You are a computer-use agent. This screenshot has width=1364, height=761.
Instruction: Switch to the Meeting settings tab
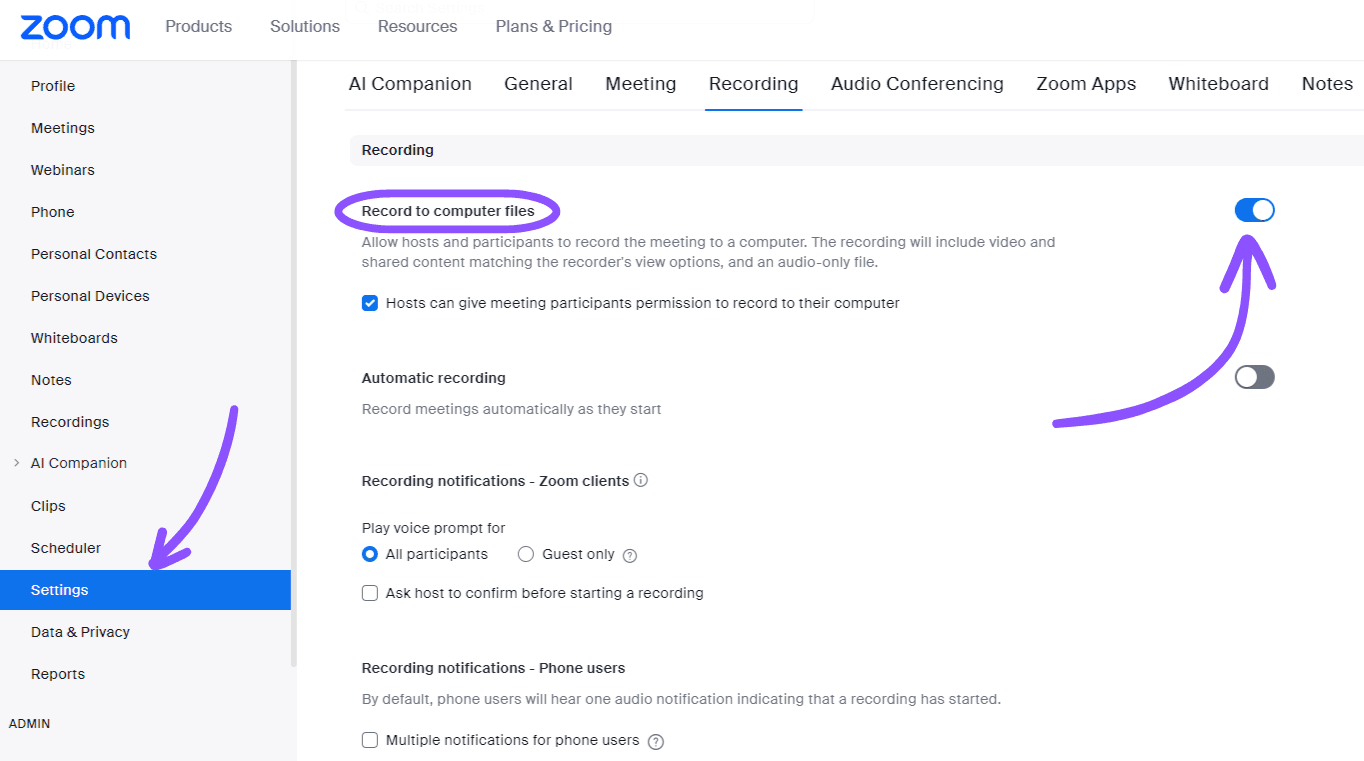coord(640,84)
